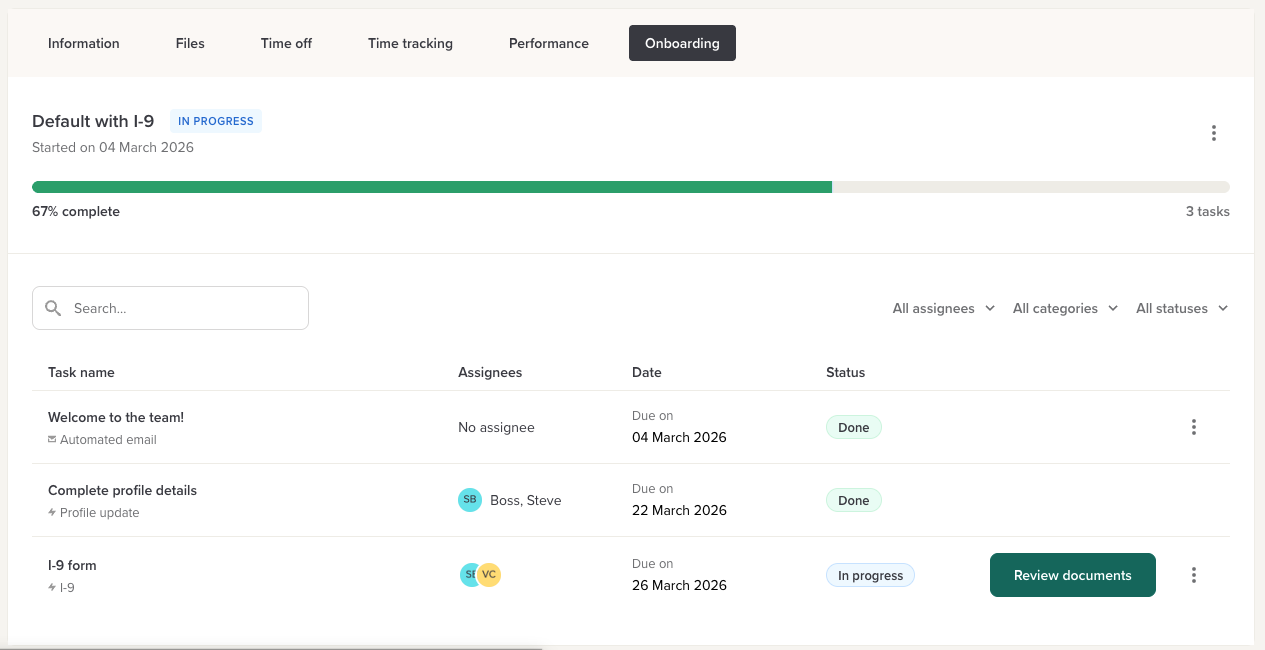Open three-dot menu for I-9 form task
The height and width of the screenshot is (650, 1265).
(1193, 575)
